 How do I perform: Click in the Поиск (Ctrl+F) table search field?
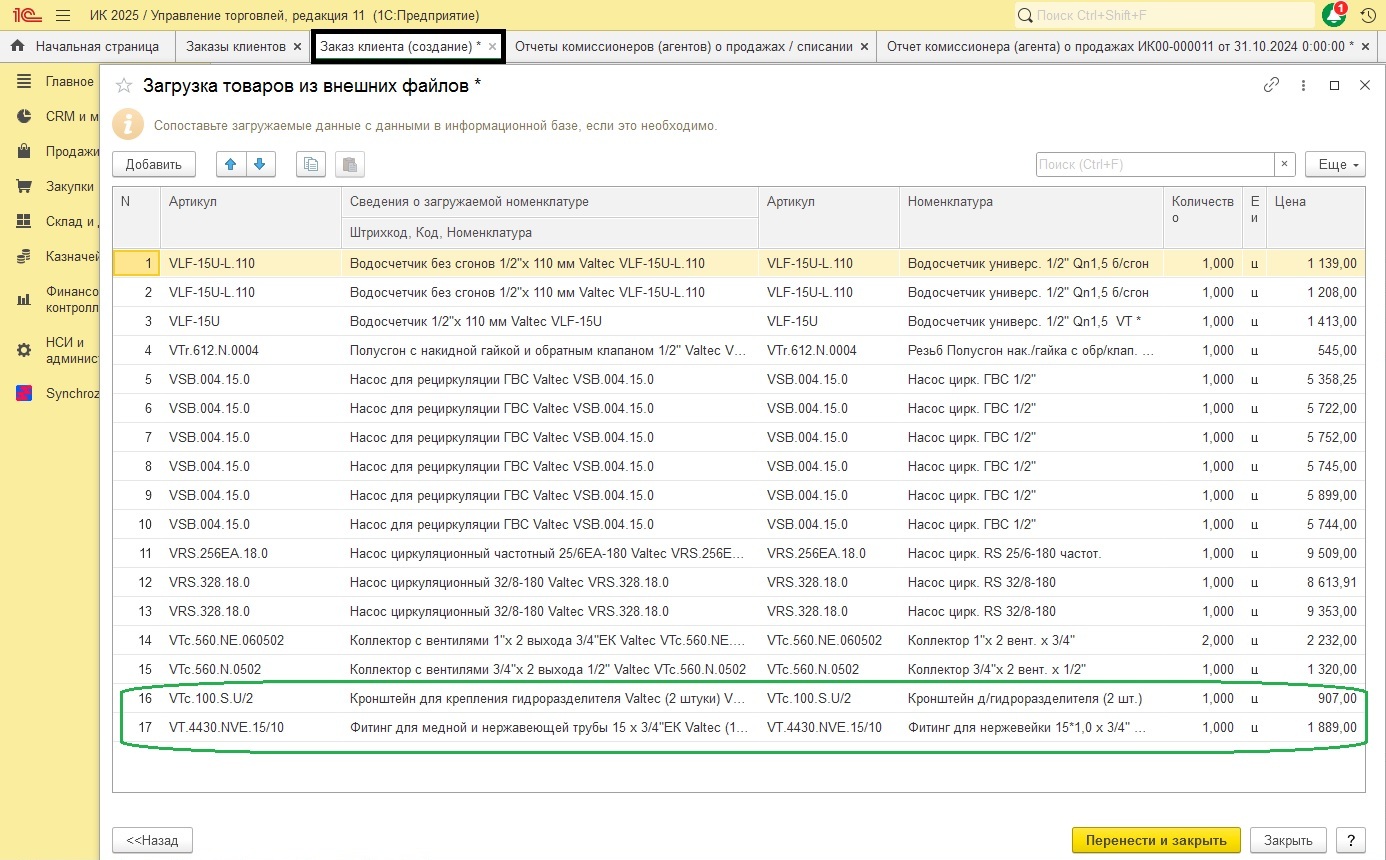click(x=1154, y=165)
